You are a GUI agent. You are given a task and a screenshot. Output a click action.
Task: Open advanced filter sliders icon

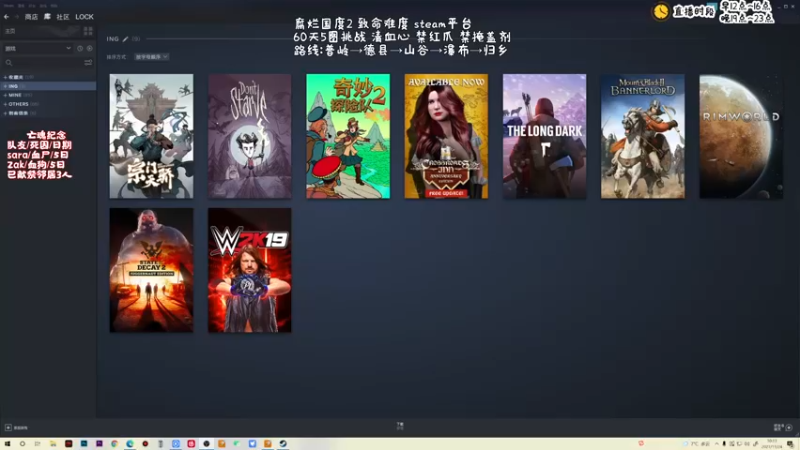click(88, 63)
